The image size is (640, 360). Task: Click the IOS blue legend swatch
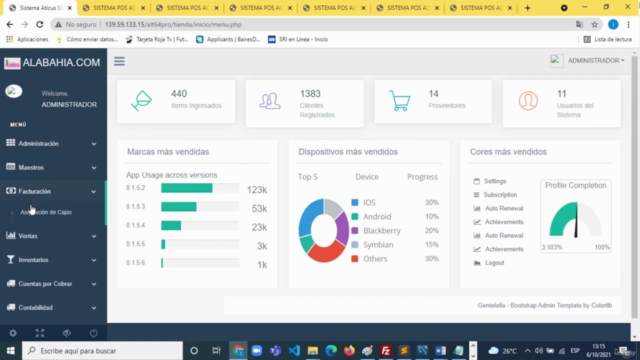(355, 202)
